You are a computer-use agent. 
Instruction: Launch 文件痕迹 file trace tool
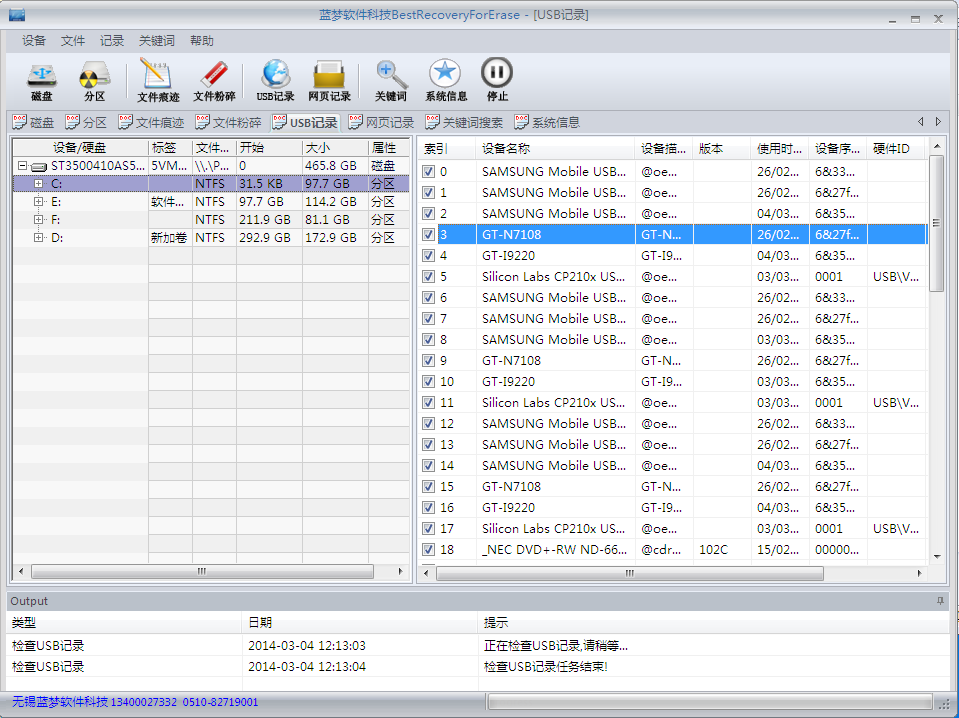point(158,81)
